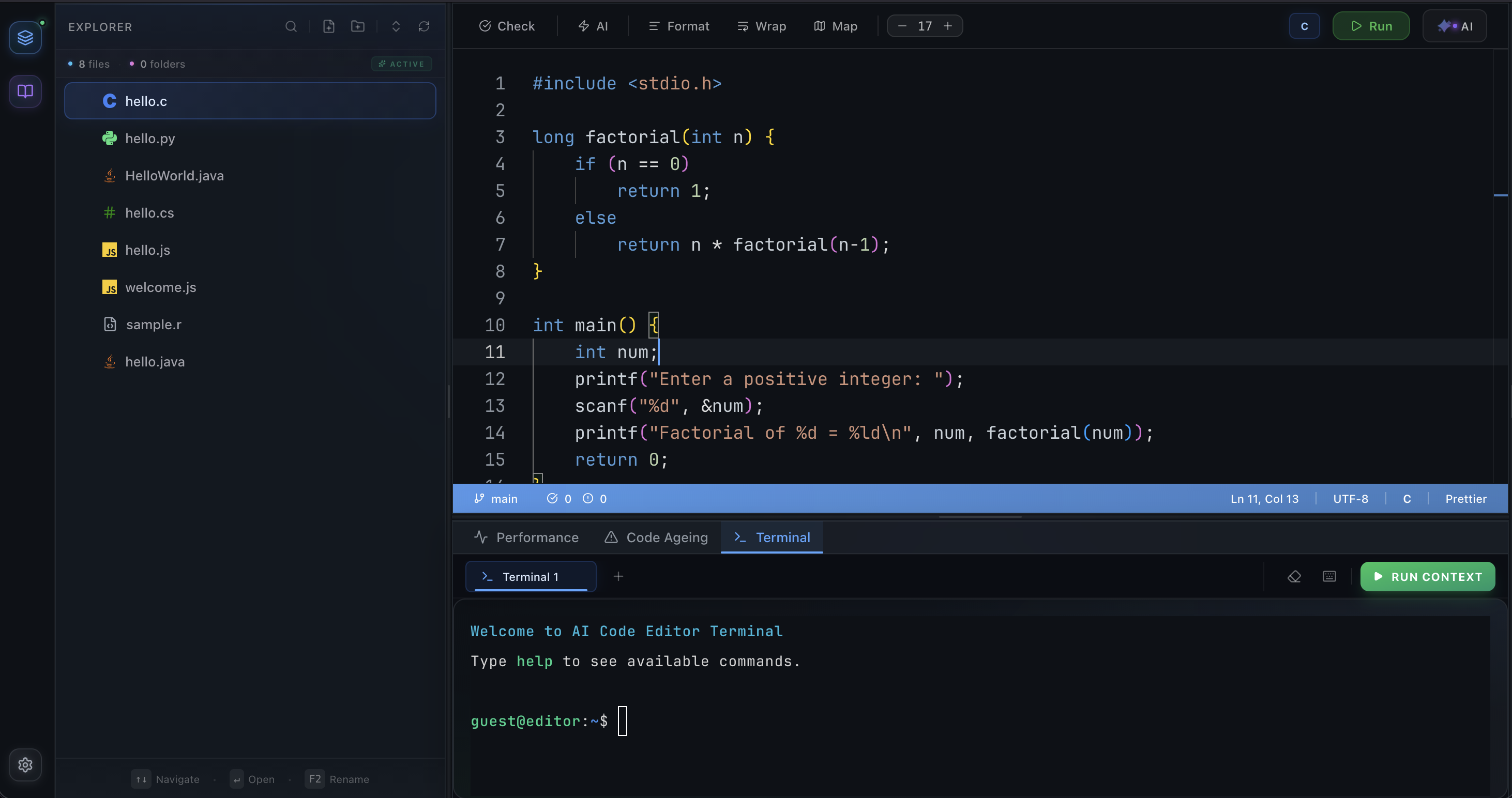
Task: Show passed checks count in status bar
Action: [x=559, y=499]
